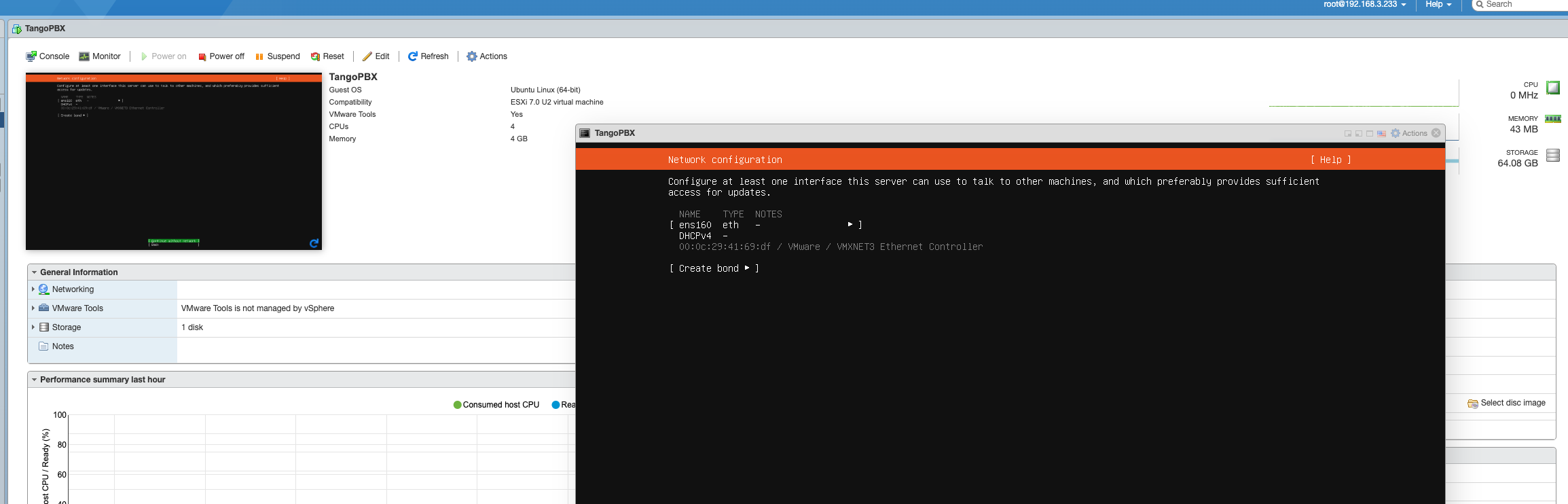
Task: Click the bold TangoPBX name above Guest OS
Action: (353, 77)
